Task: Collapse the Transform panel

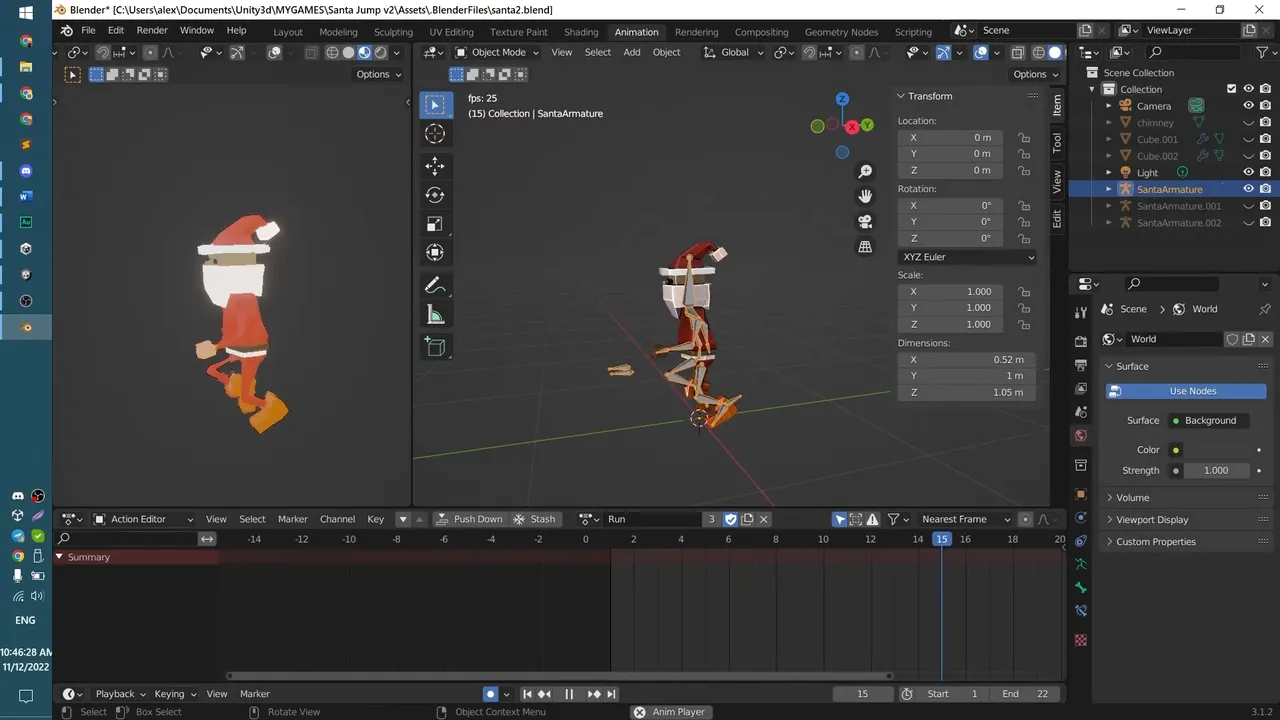Action: click(930, 96)
